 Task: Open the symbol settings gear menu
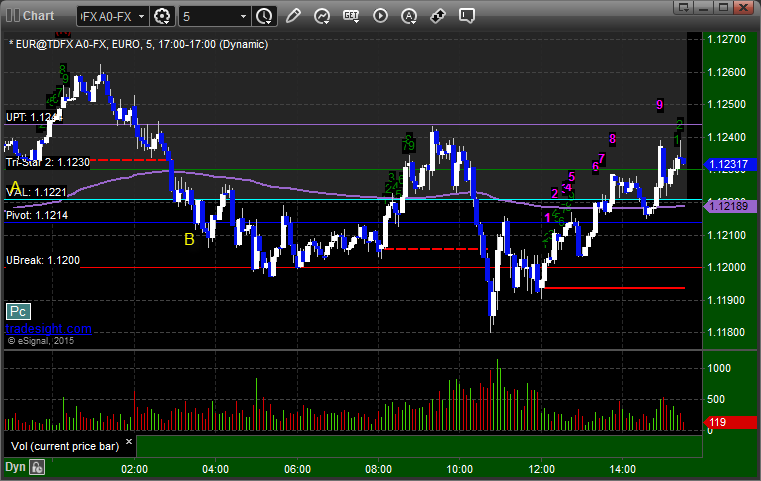(162, 17)
